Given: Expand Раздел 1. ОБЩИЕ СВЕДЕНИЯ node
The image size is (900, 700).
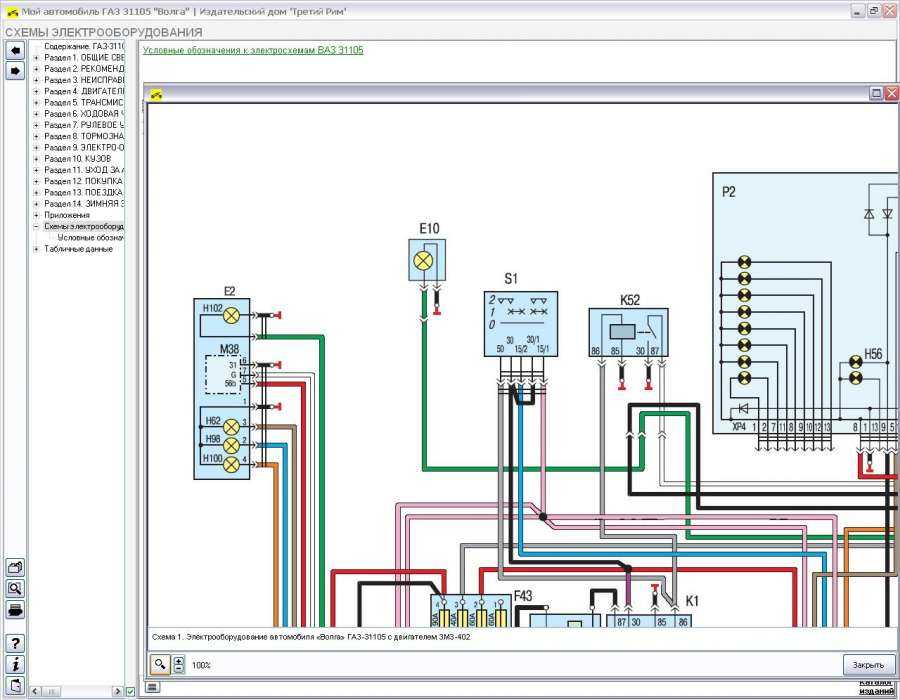Looking at the screenshot, I should (x=36, y=58).
